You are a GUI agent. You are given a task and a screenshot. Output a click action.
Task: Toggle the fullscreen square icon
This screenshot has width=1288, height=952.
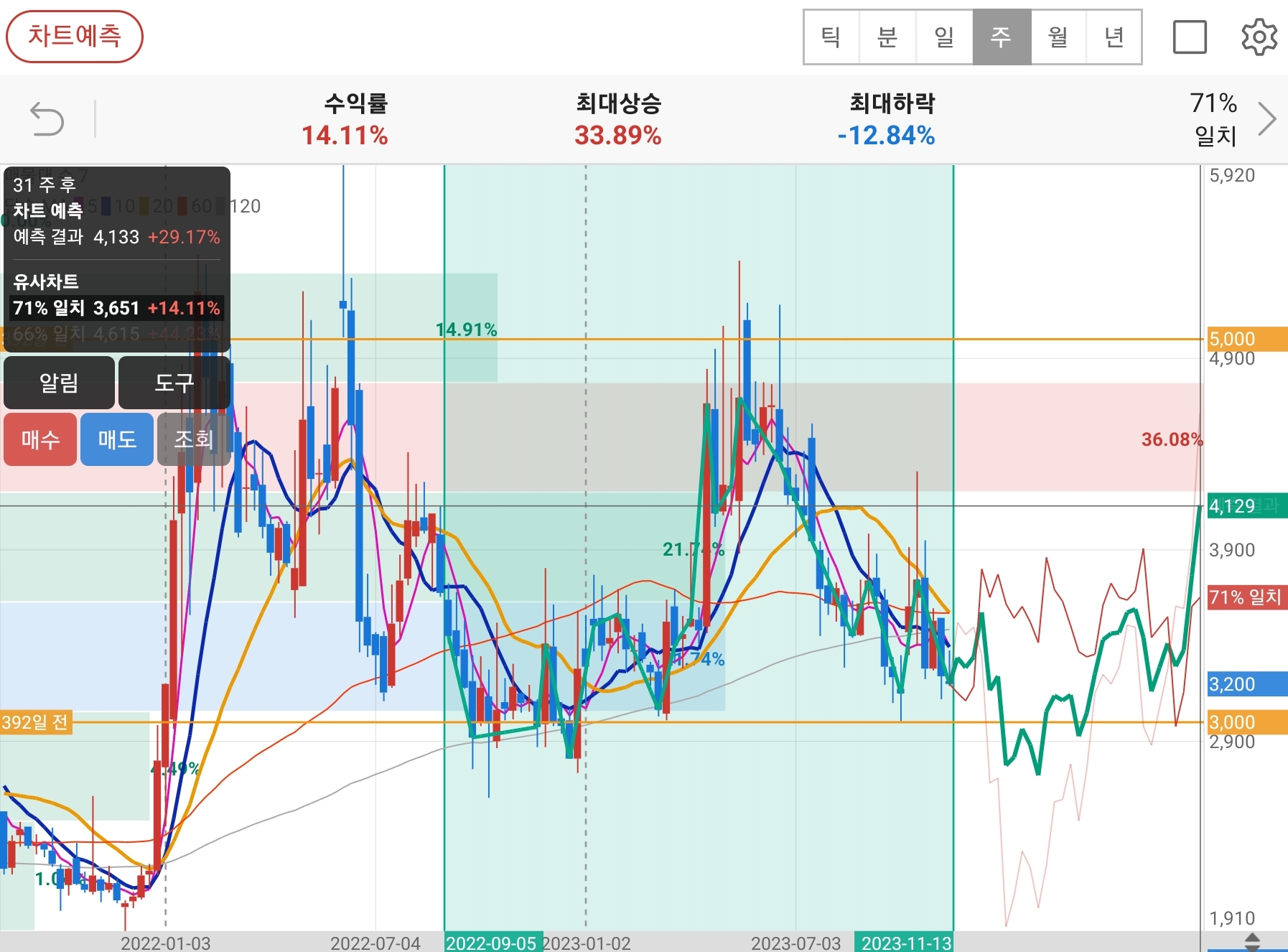click(1190, 37)
